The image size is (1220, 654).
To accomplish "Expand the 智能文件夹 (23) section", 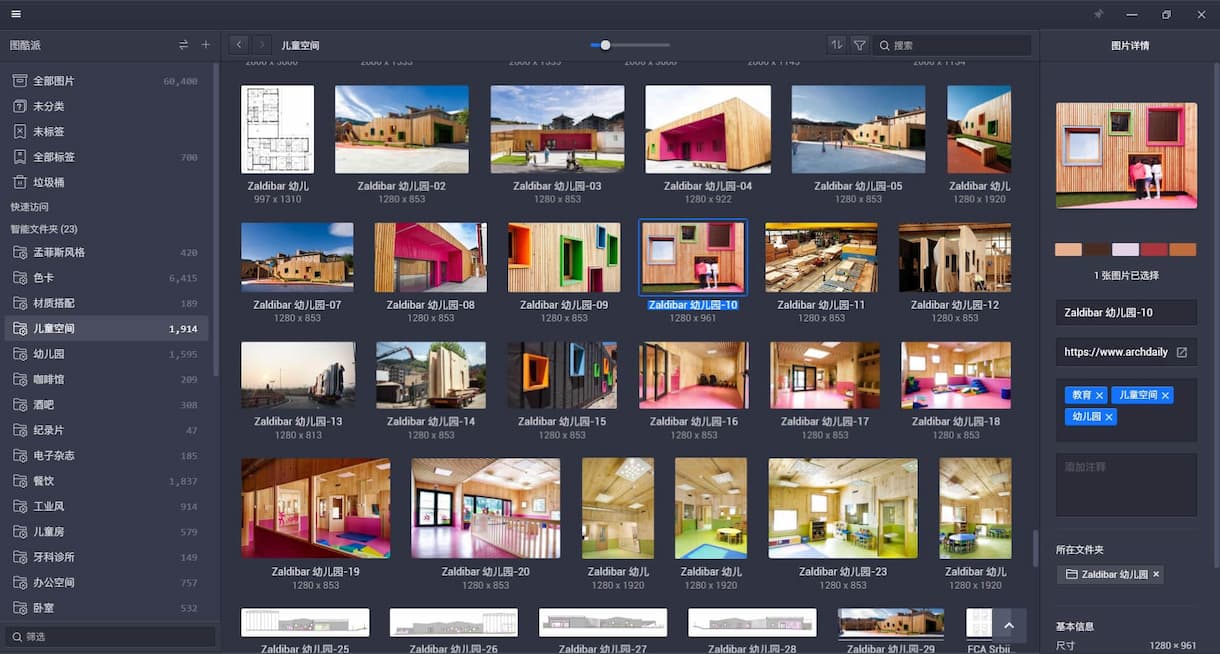I will tap(50, 229).
